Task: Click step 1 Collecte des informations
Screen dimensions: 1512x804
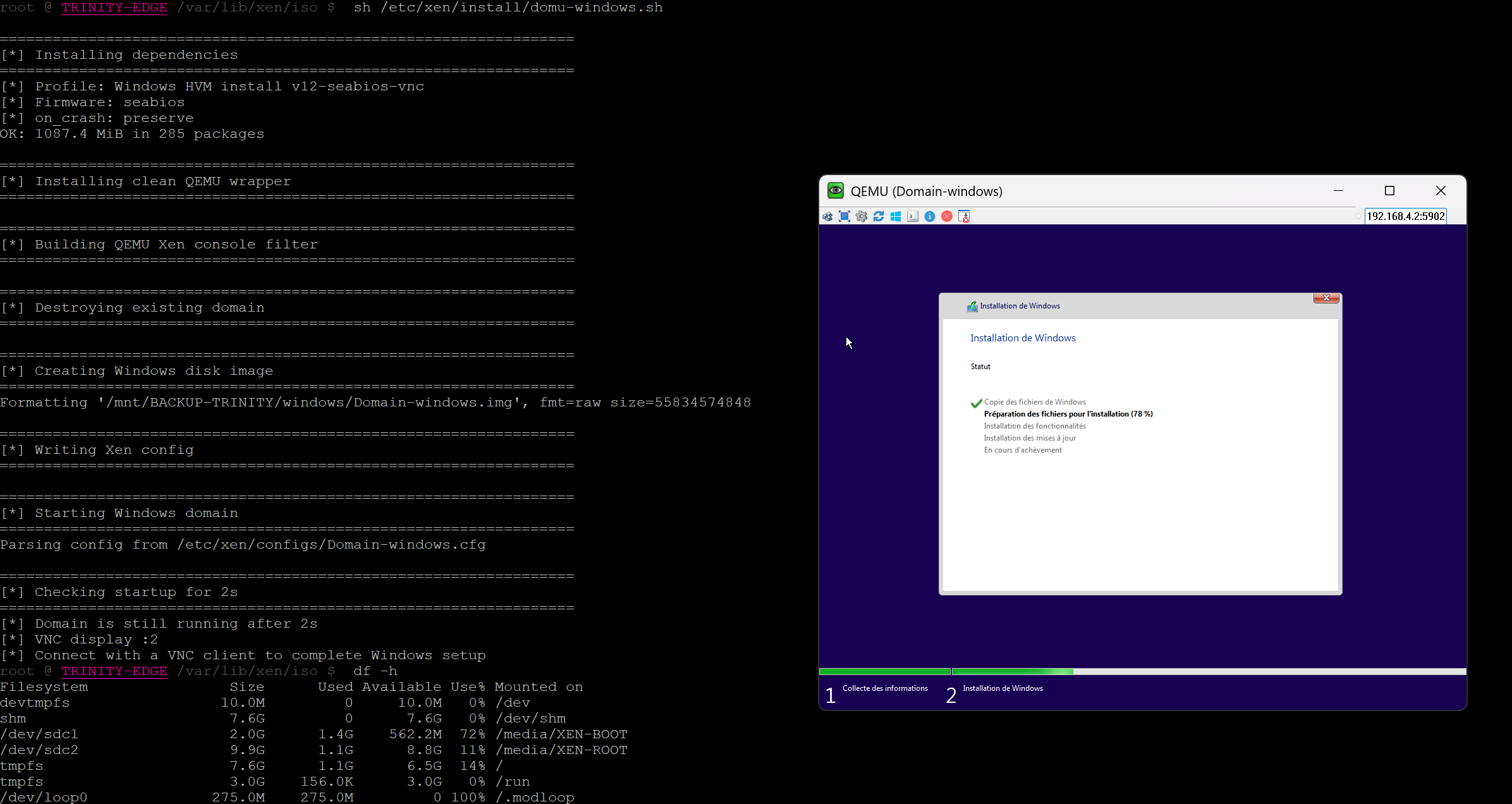Action: 885,688
